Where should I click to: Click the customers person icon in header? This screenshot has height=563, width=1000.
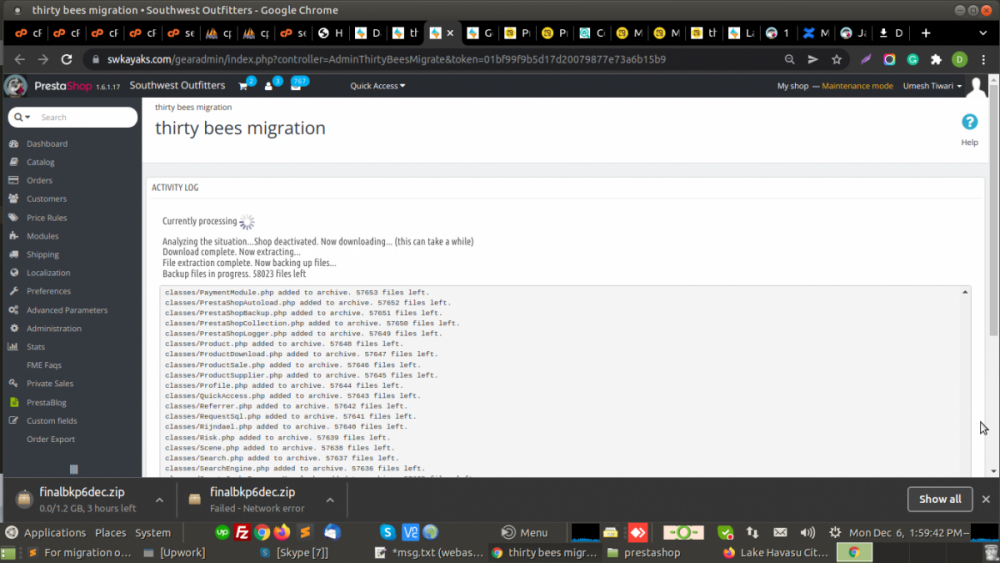269,86
